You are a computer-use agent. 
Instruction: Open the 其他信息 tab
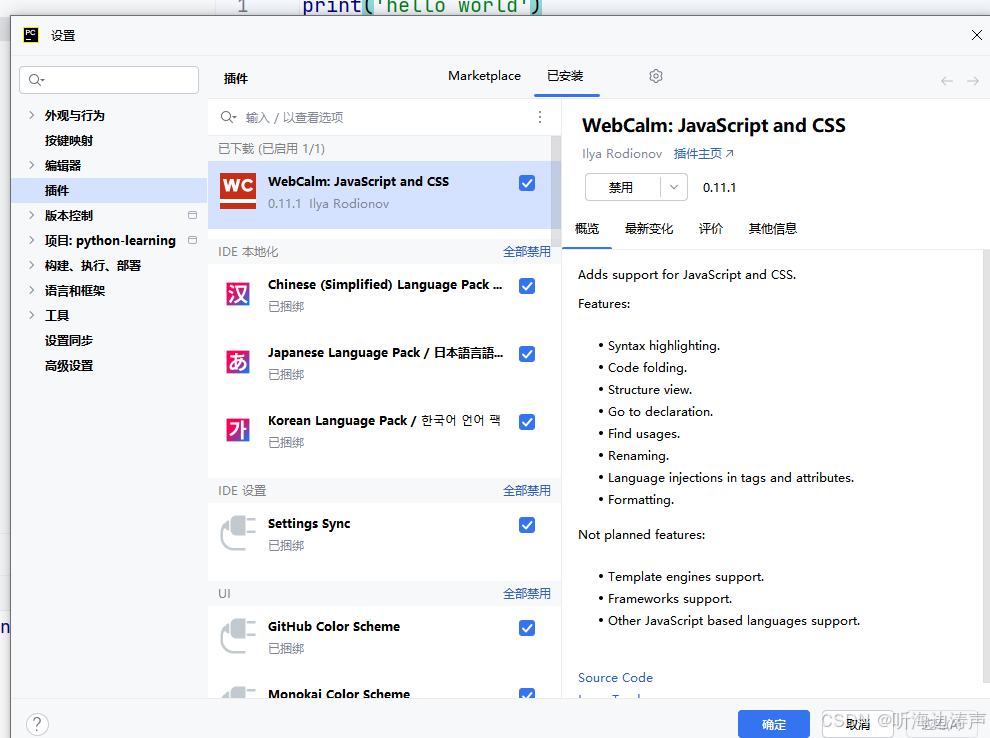point(772,229)
